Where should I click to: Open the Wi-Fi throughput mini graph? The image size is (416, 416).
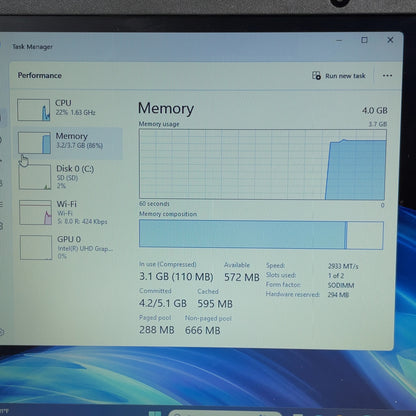pyautogui.click(x=35, y=212)
